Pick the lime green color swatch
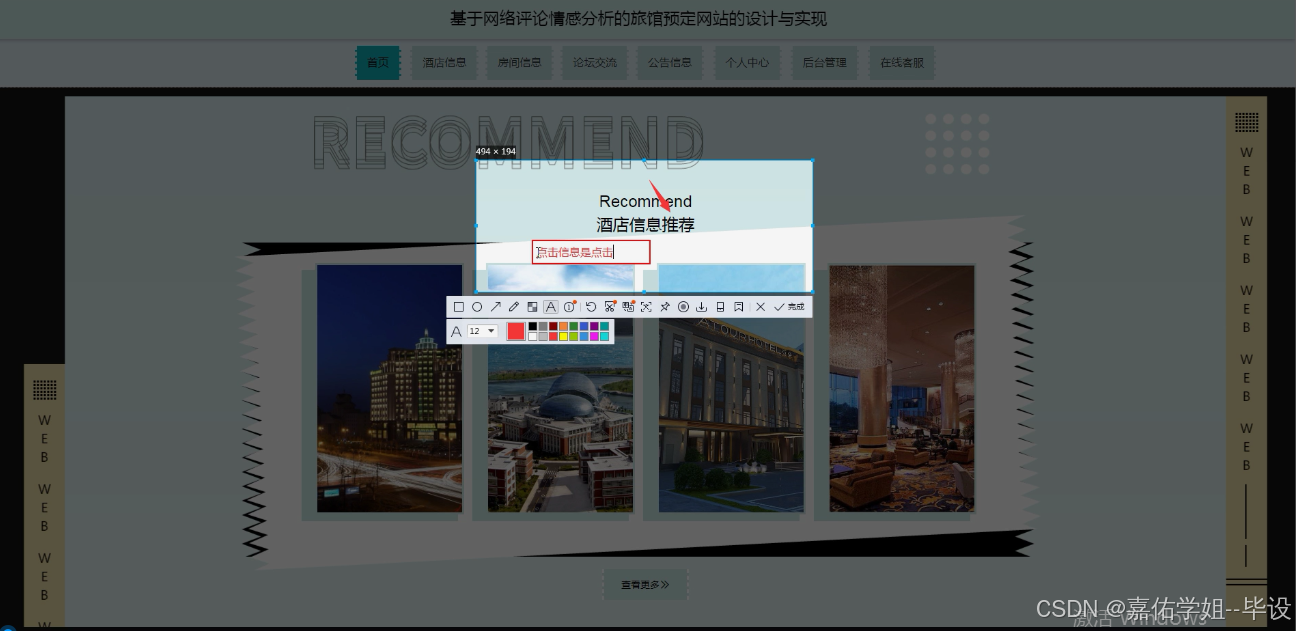 tap(574, 337)
